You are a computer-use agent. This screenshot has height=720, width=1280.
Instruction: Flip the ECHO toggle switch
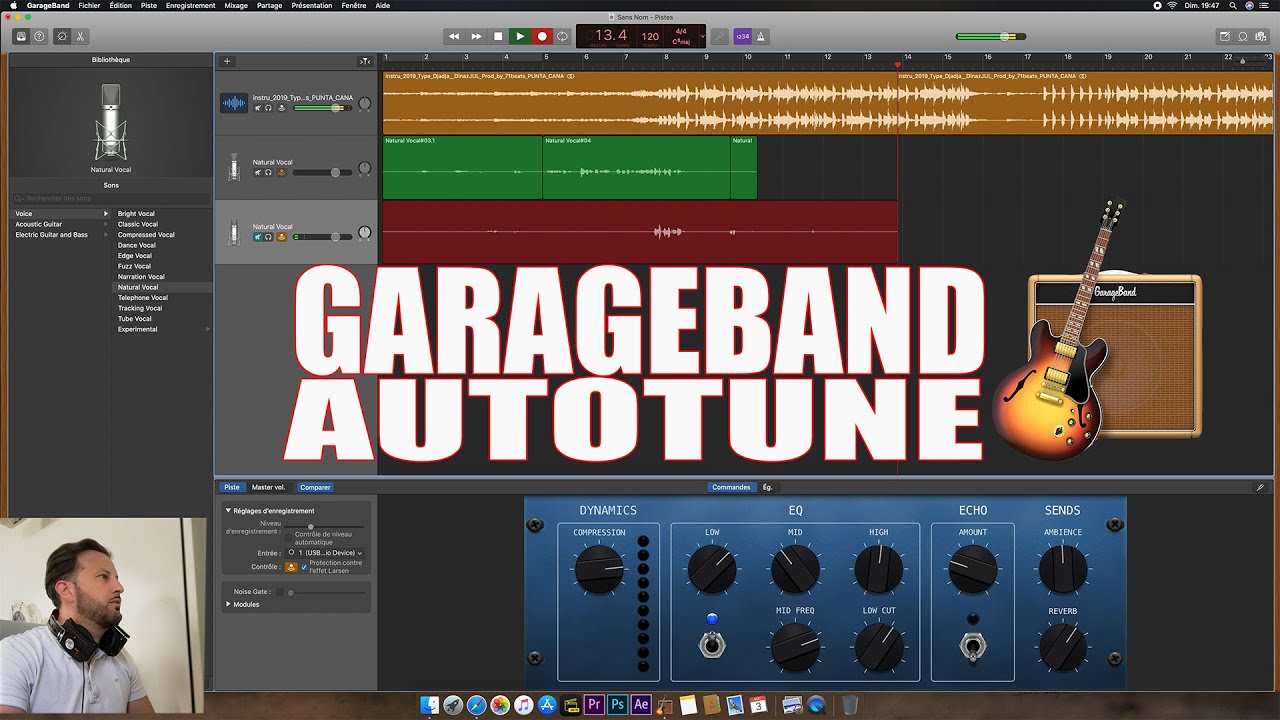pyautogui.click(x=971, y=646)
